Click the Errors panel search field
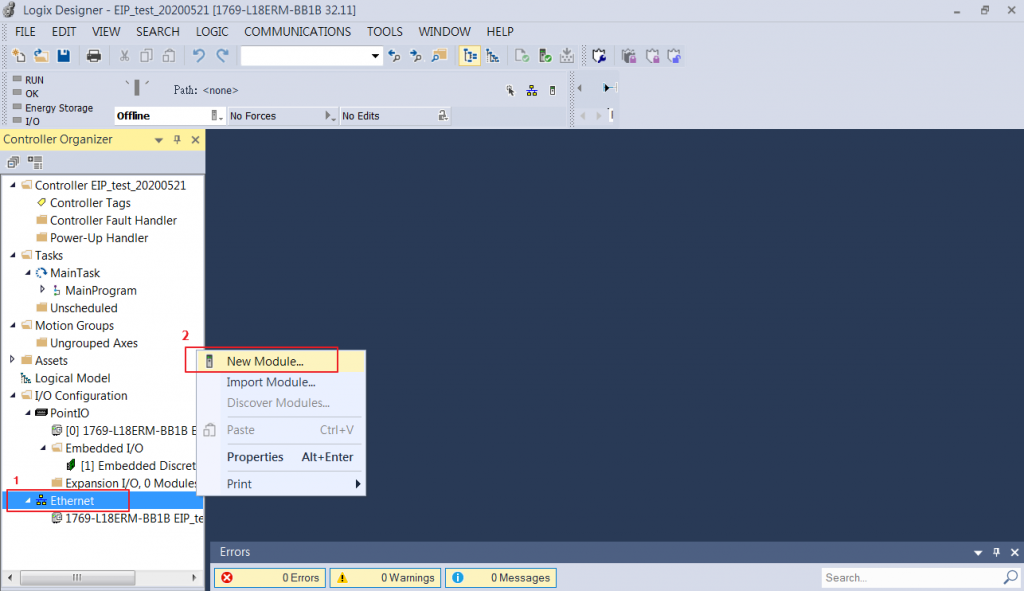Screen dimensions: 1024x591 click(910, 578)
